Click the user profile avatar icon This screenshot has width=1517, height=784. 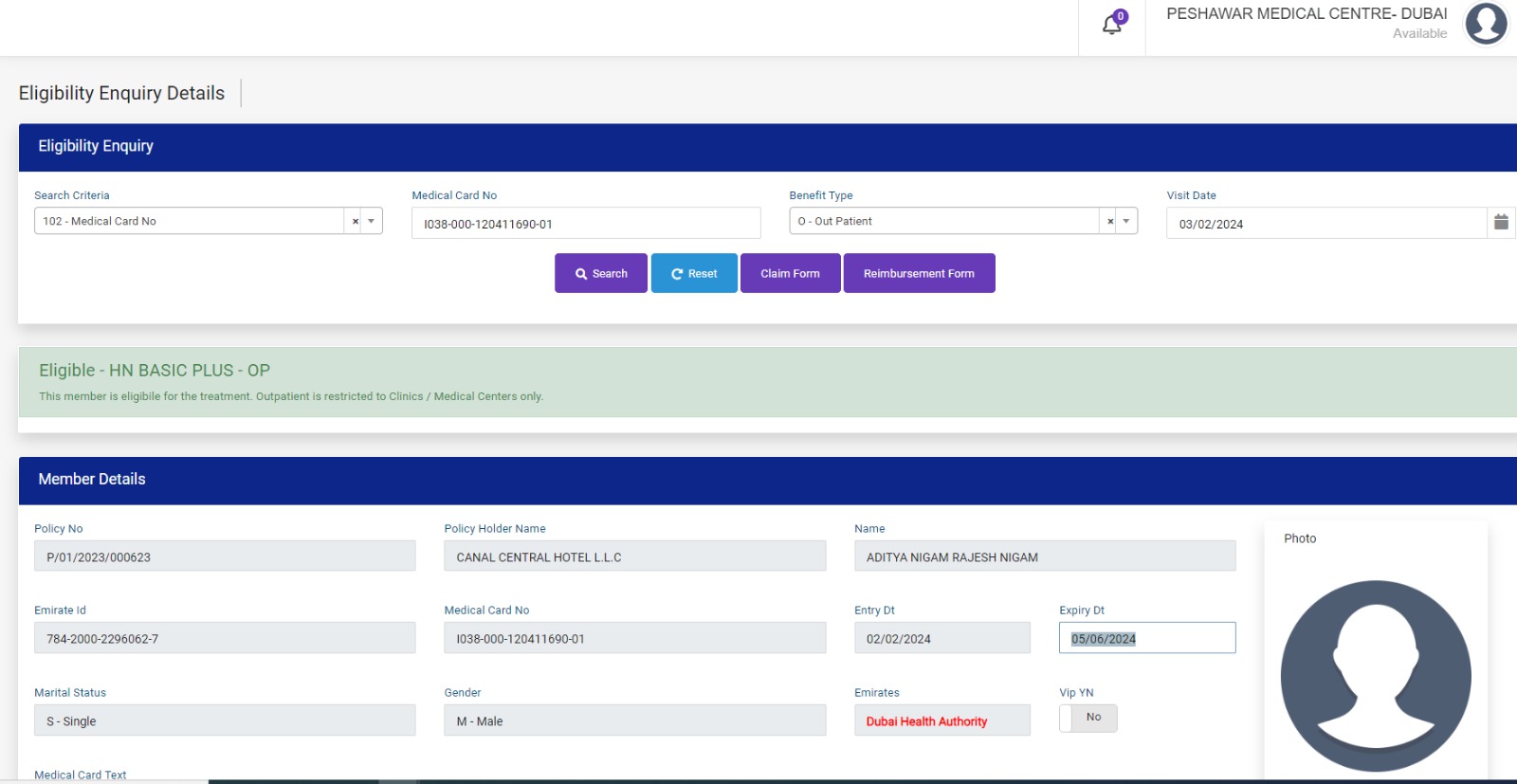click(1486, 24)
